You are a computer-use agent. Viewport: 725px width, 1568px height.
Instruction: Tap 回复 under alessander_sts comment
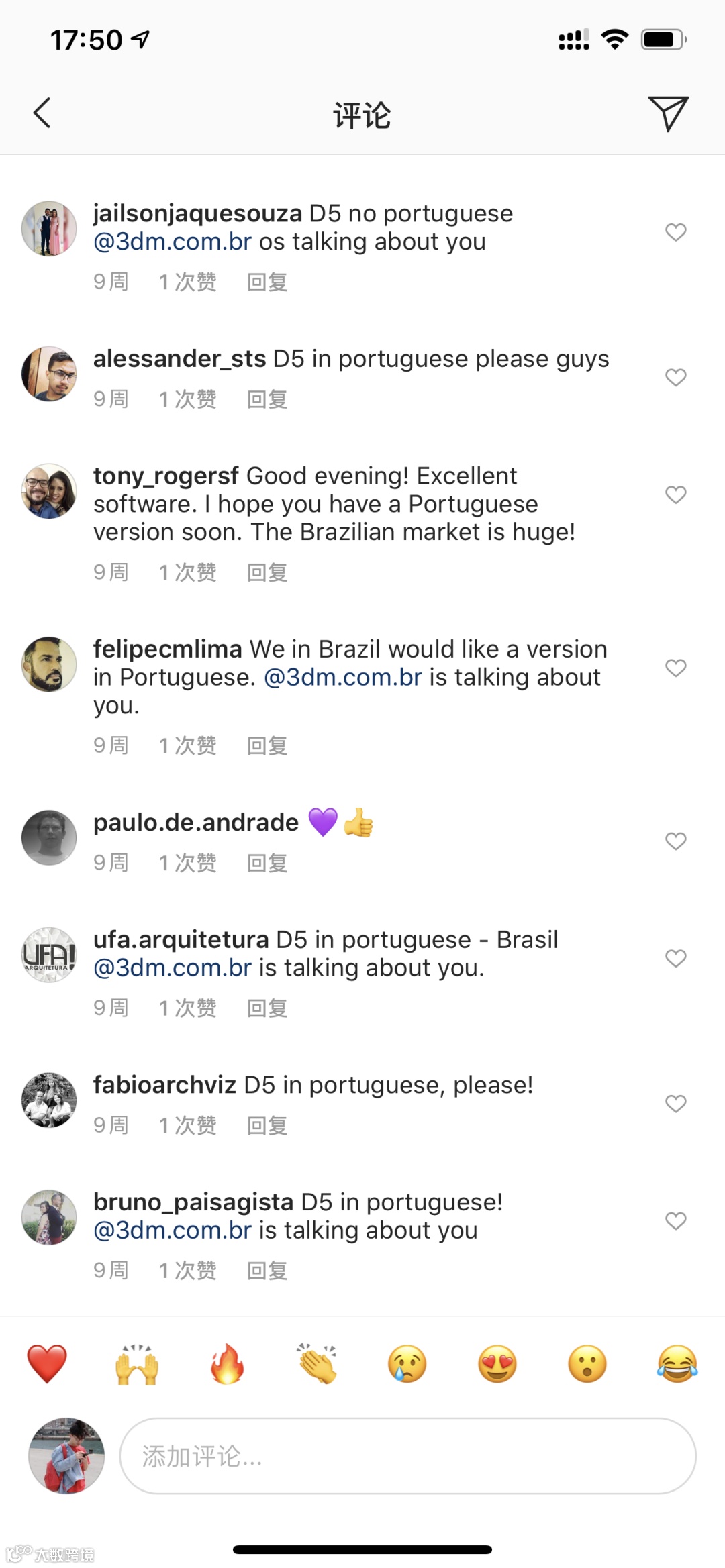click(x=267, y=399)
